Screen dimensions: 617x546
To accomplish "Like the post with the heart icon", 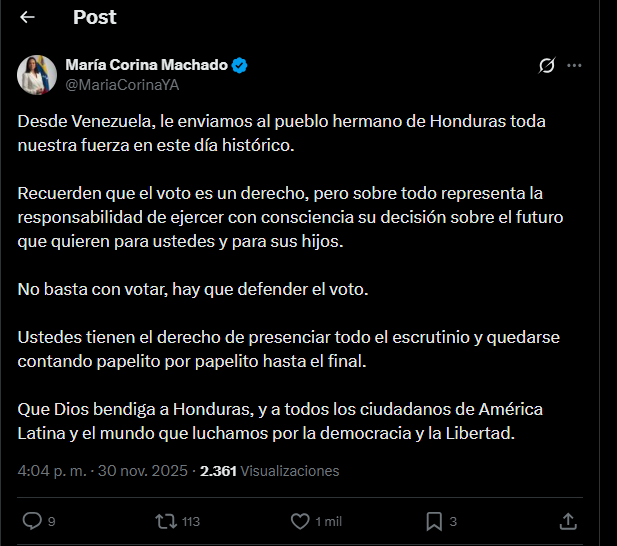I will coord(299,521).
